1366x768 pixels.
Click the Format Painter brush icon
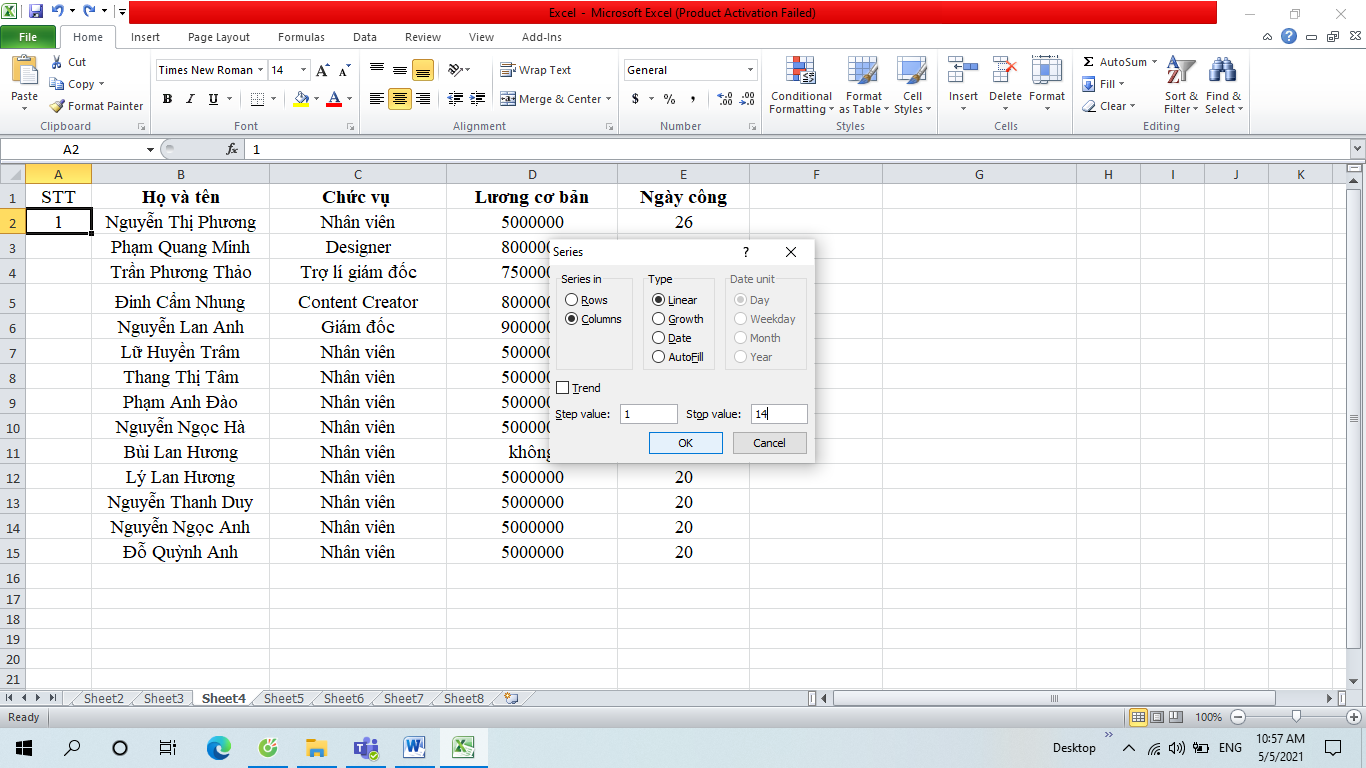tap(57, 106)
